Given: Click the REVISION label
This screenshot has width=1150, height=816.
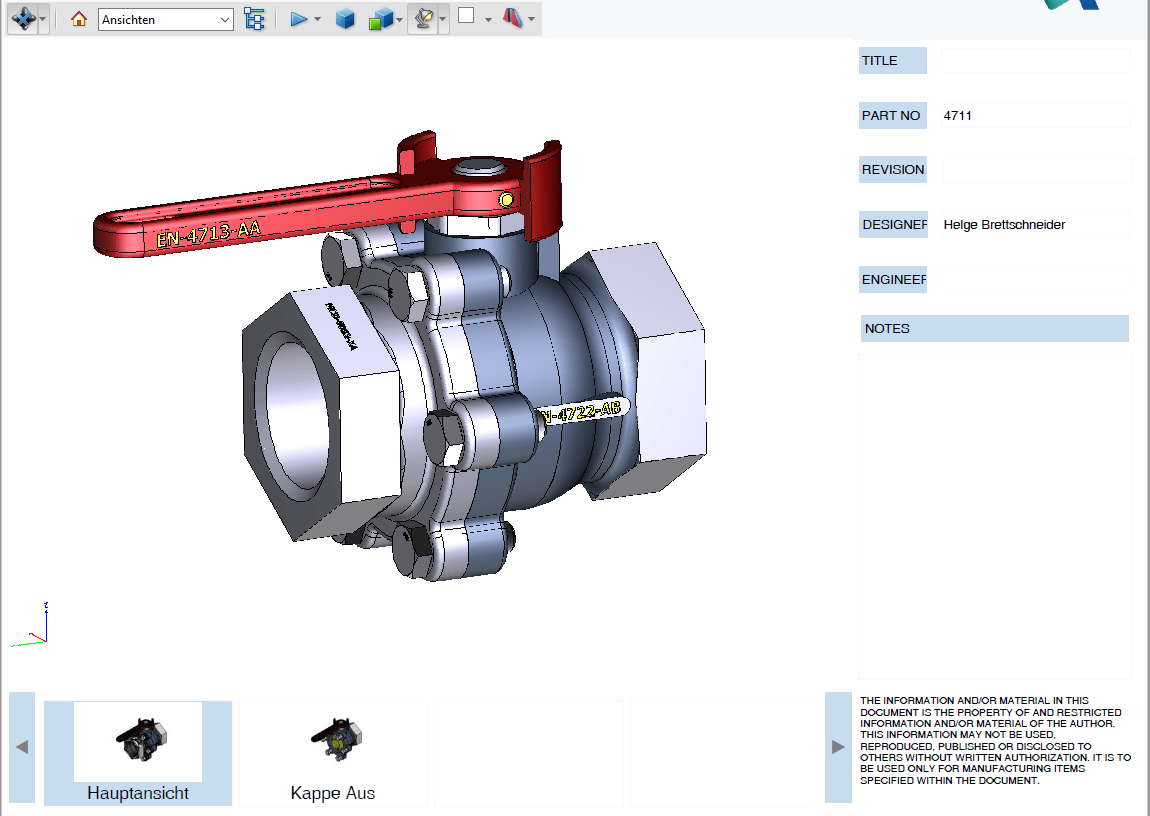Looking at the screenshot, I should [x=893, y=169].
